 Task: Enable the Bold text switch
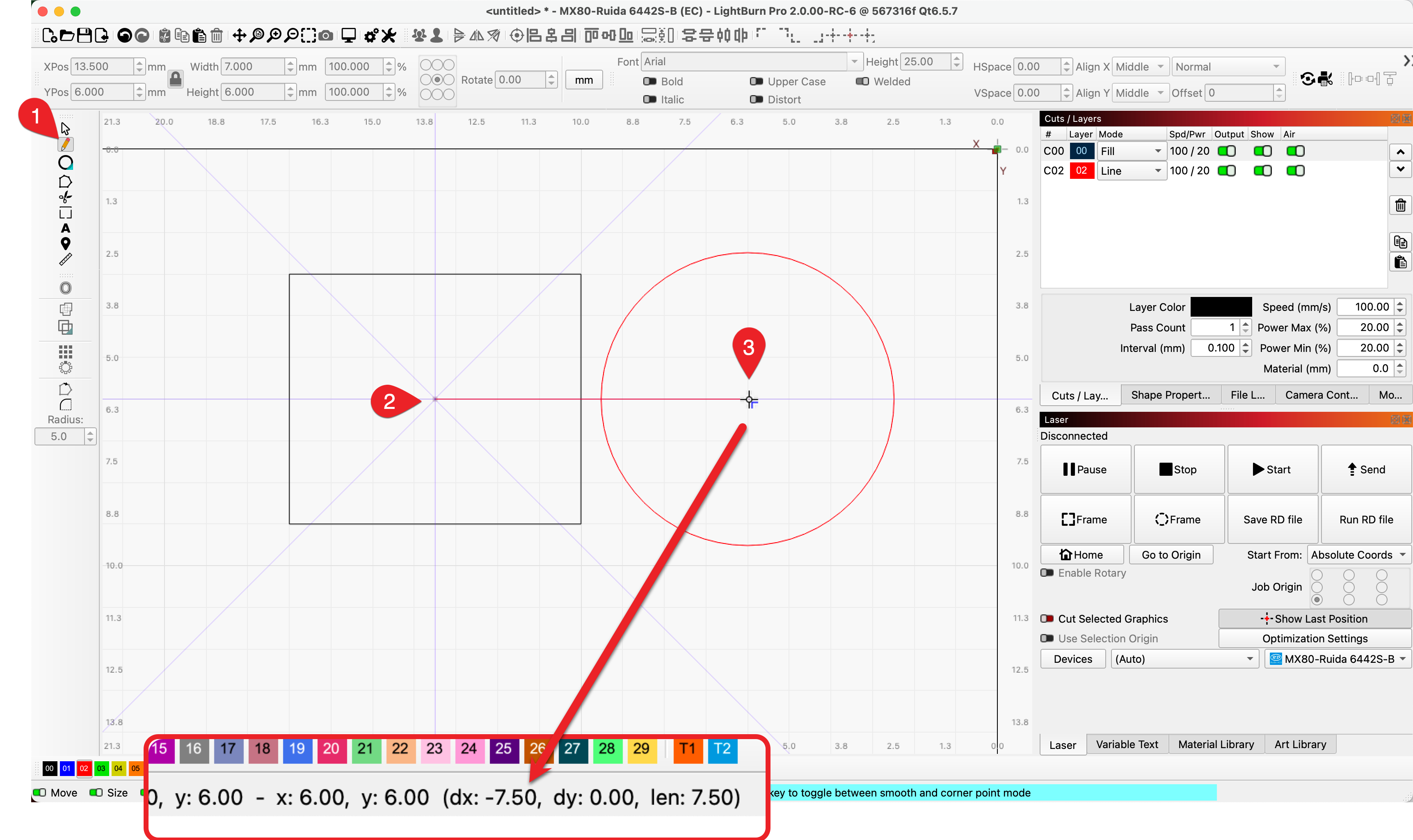point(649,82)
